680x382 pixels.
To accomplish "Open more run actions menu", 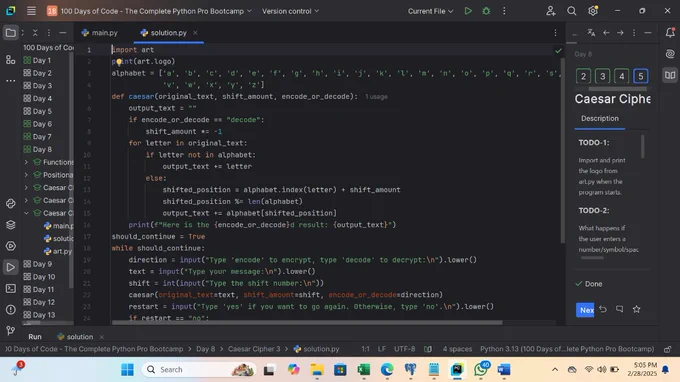I will click(x=504, y=11).
